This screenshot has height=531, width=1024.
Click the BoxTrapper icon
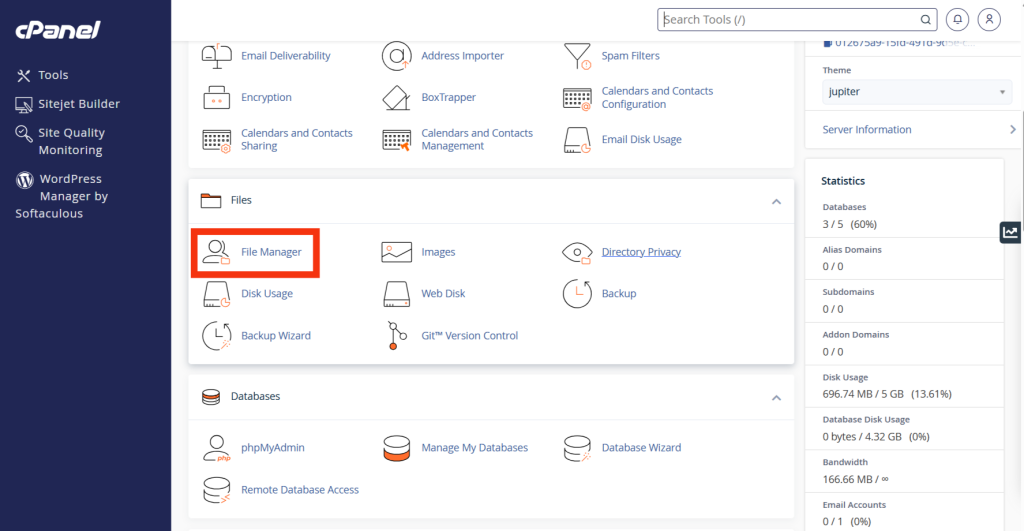click(x=397, y=98)
